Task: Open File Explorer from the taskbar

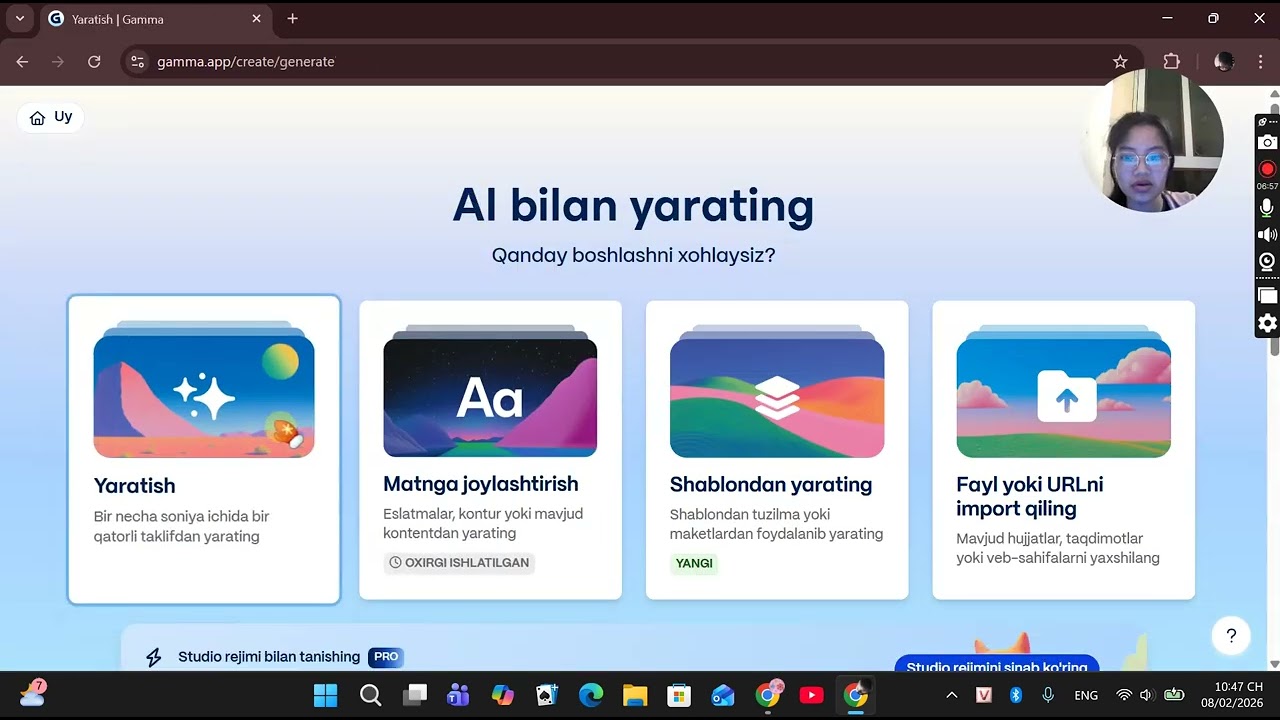Action: tap(635, 695)
